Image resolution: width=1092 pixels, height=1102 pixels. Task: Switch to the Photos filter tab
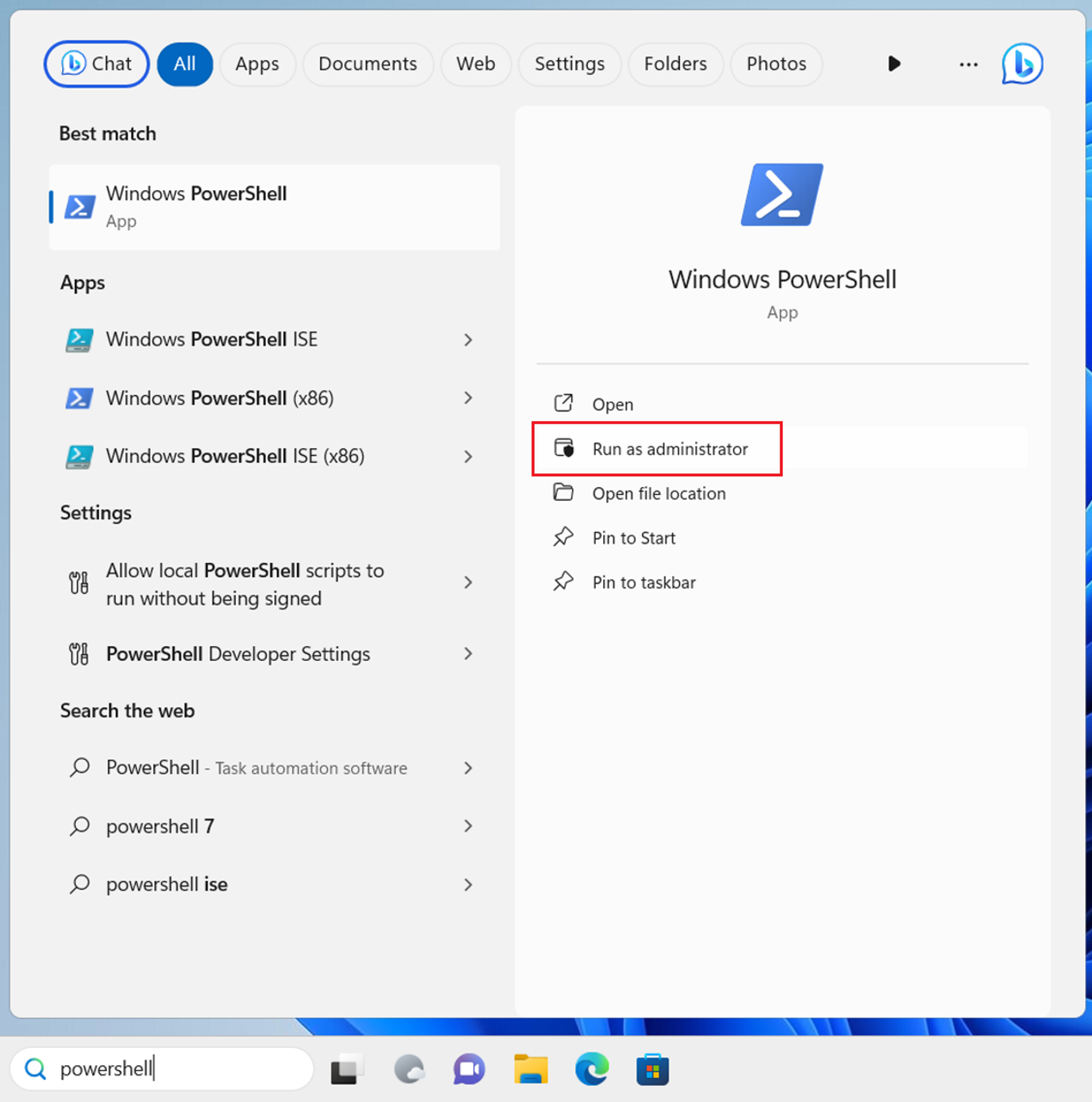(x=777, y=64)
